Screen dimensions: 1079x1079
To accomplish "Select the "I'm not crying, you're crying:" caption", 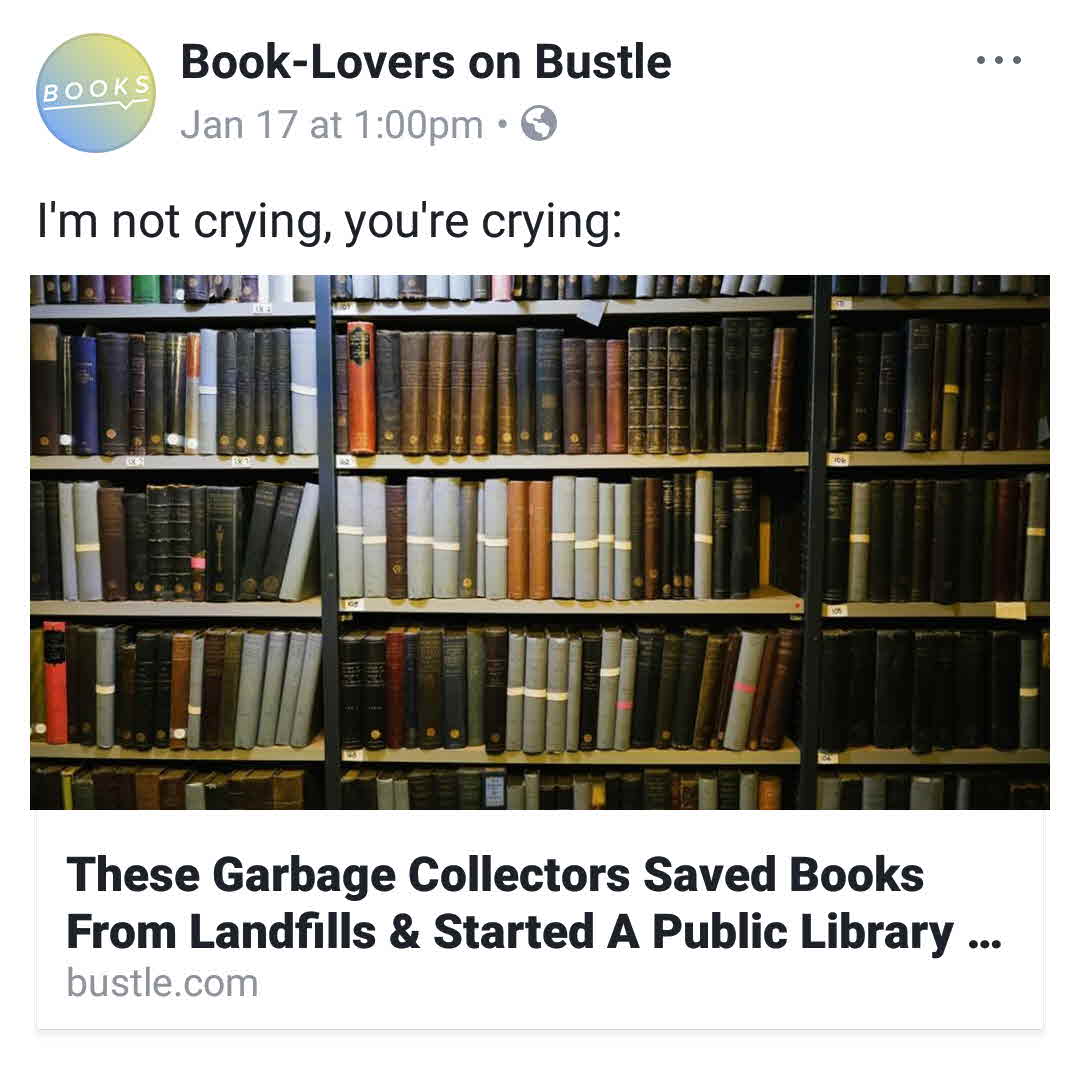I will (330, 222).
